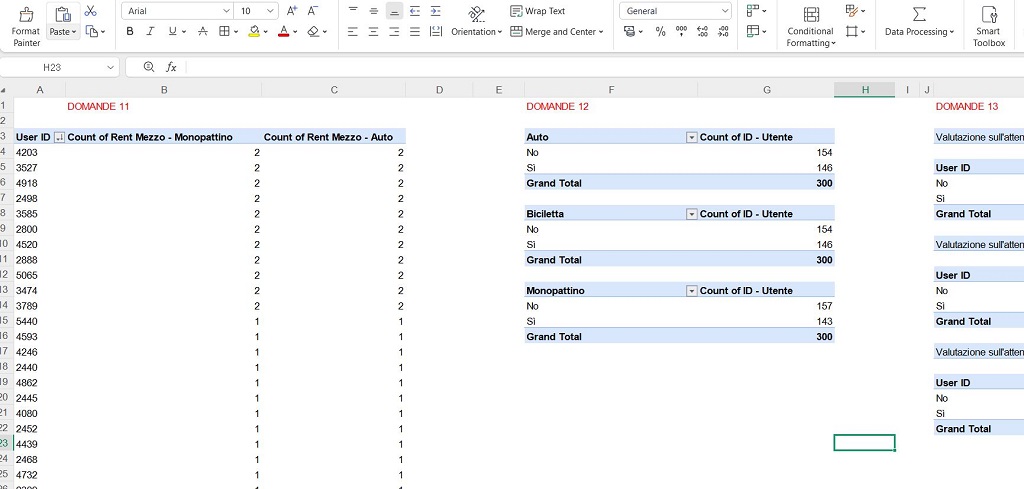Activate the Format Painter tool
This screenshot has width=1024, height=489.
26,26
